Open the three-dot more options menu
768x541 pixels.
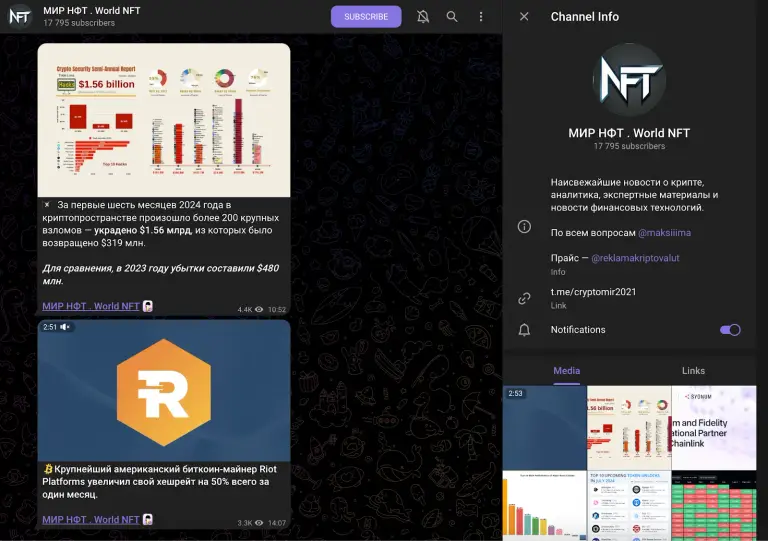click(481, 17)
